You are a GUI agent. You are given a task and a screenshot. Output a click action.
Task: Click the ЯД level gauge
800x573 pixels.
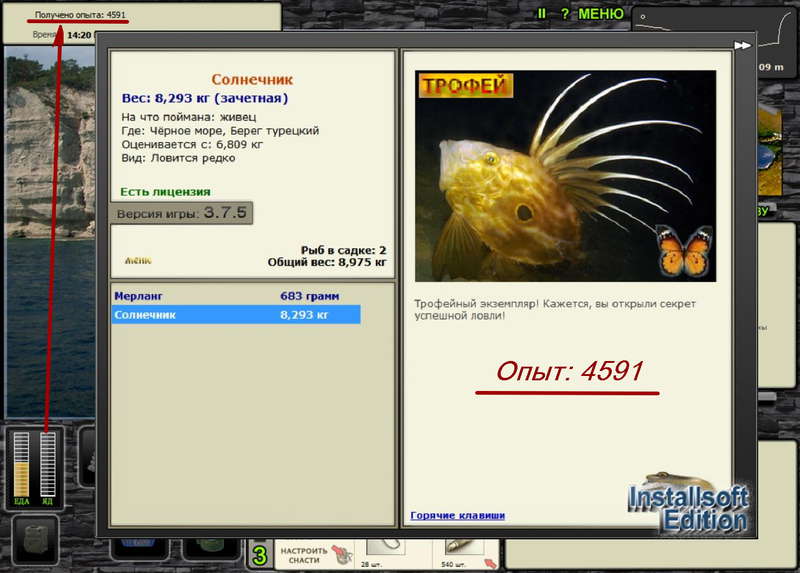tap(47, 467)
